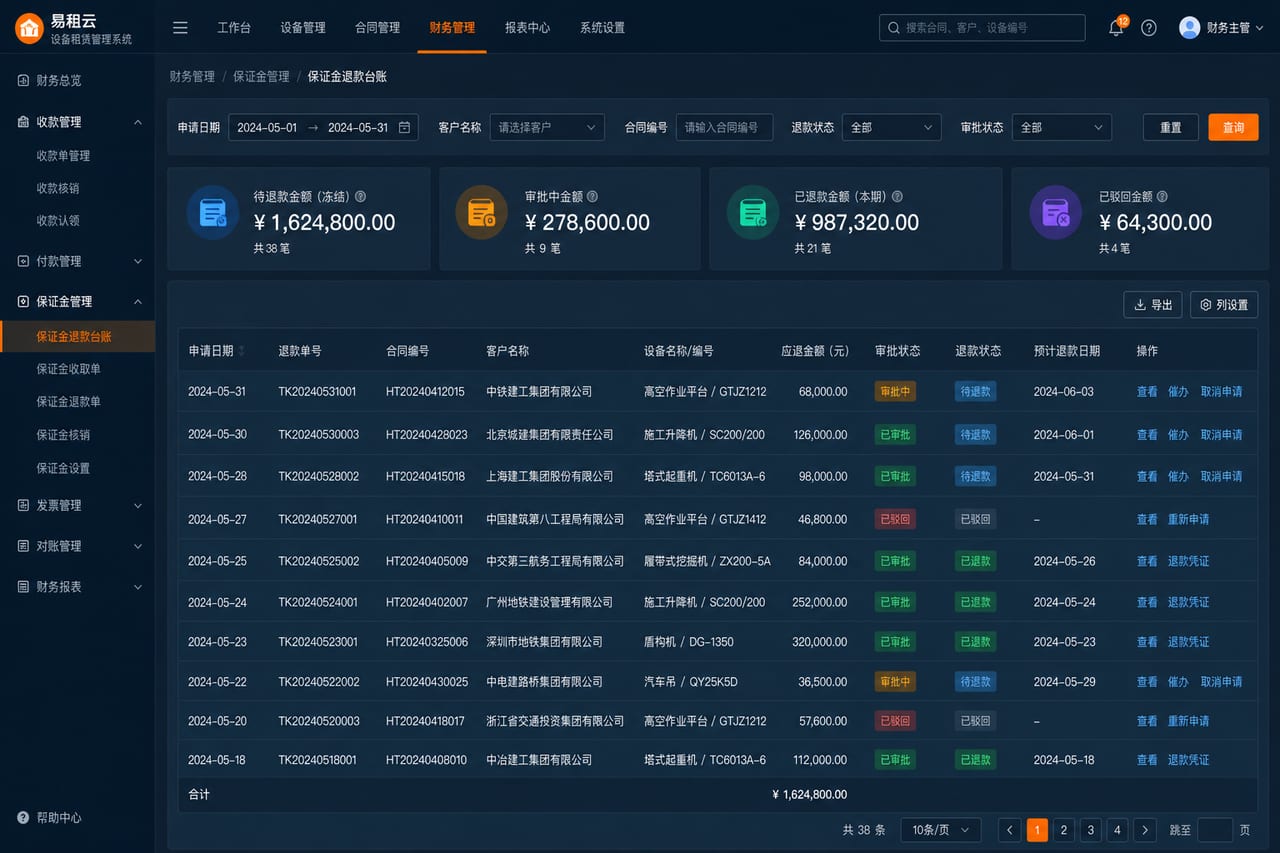
Task: Click info icon beside 待退款金额 (冻结)
Action: click(x=360, y=197)
